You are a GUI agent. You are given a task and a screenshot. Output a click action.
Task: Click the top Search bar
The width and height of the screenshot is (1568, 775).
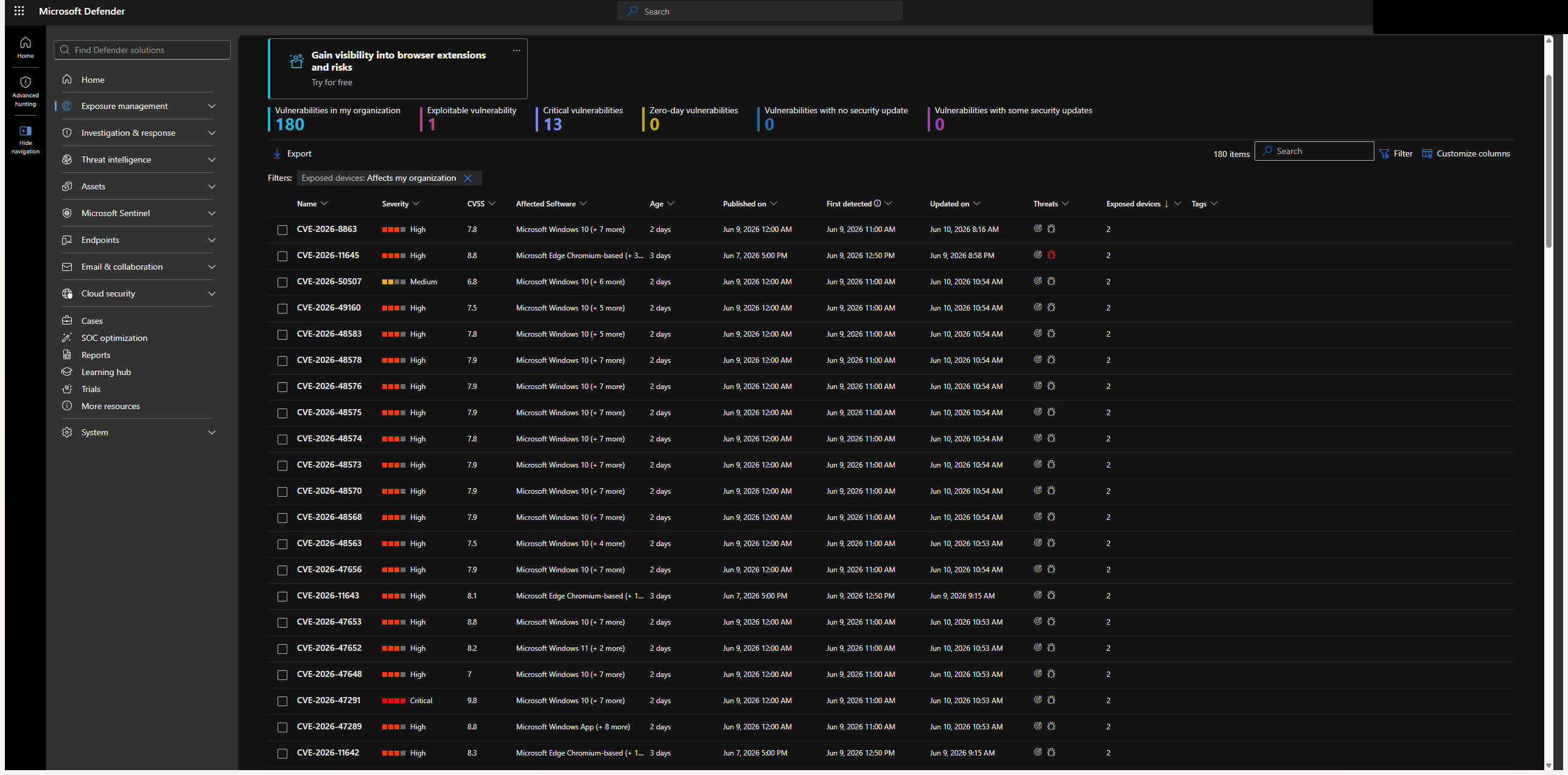point(760,11)
